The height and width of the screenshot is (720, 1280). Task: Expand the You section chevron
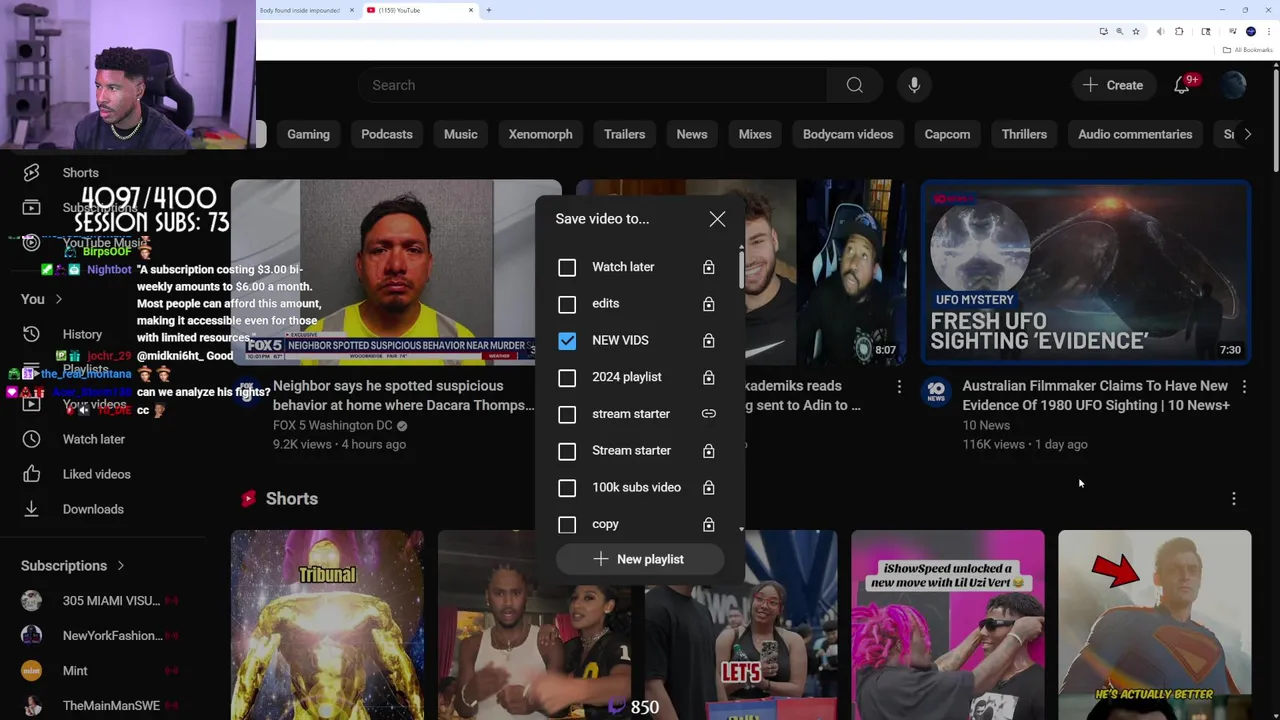[59, 299]
